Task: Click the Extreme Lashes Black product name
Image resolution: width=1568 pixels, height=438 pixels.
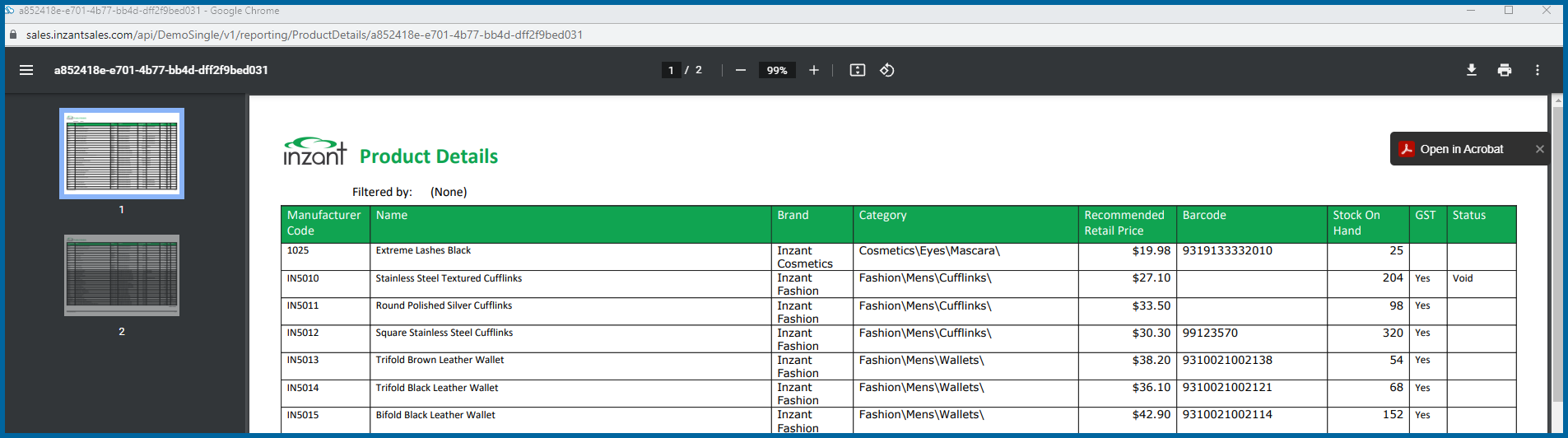Action: click(x=423, y=250)
